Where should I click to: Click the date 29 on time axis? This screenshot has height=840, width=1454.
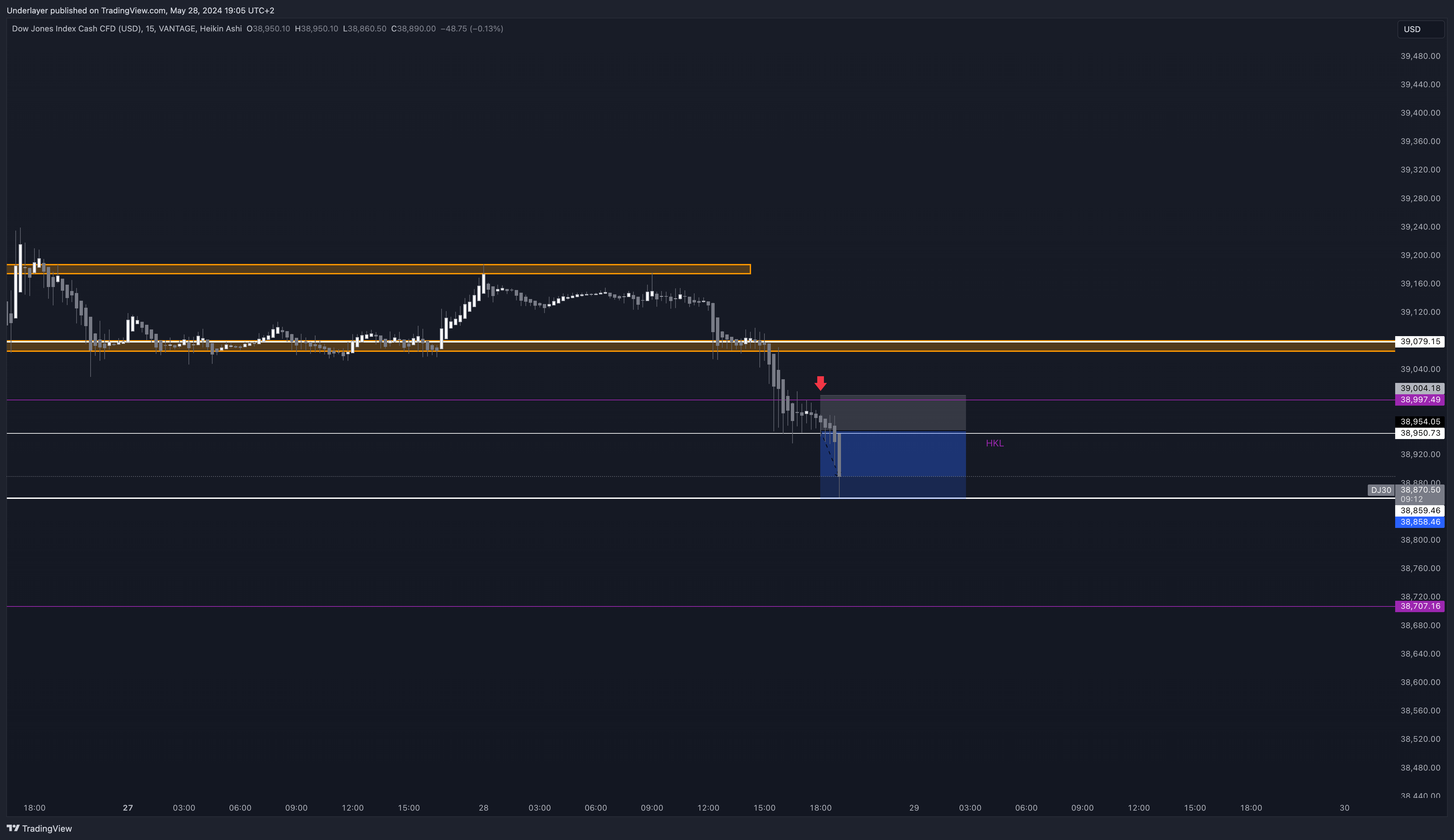pyautogui.click(x=914, y=808)
